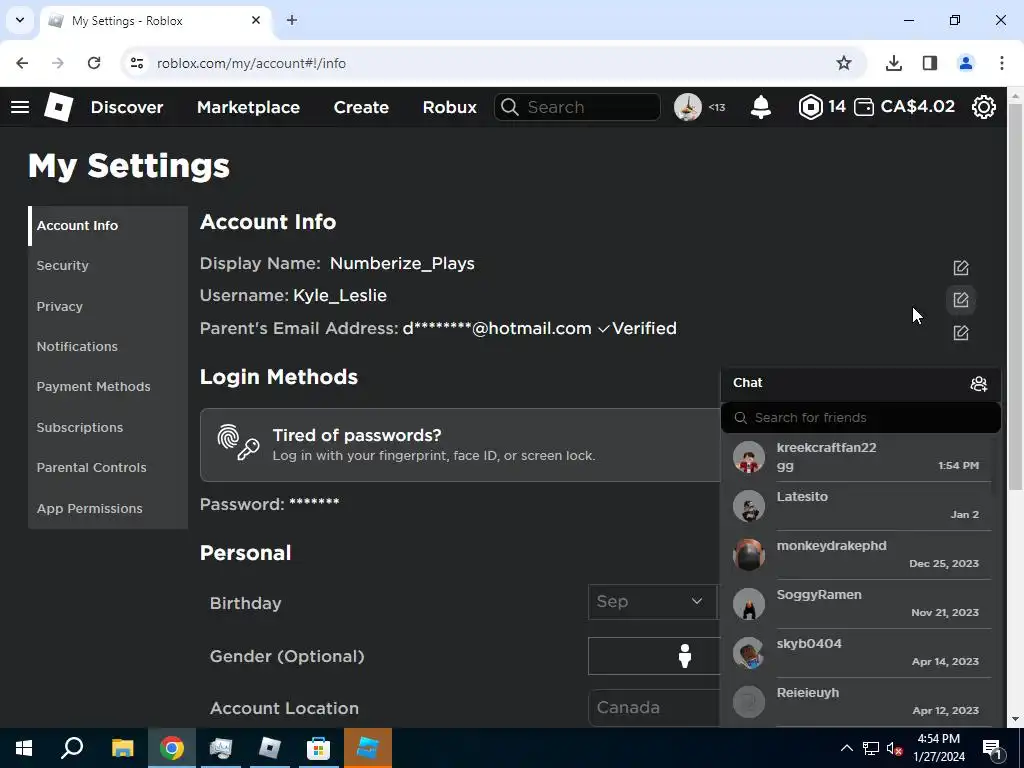Image resolution: width=1024 pixels, height=768 pixels.
Task: Open Chrome downloads icon
Action: pyautogui.click(x=893, y=63)
